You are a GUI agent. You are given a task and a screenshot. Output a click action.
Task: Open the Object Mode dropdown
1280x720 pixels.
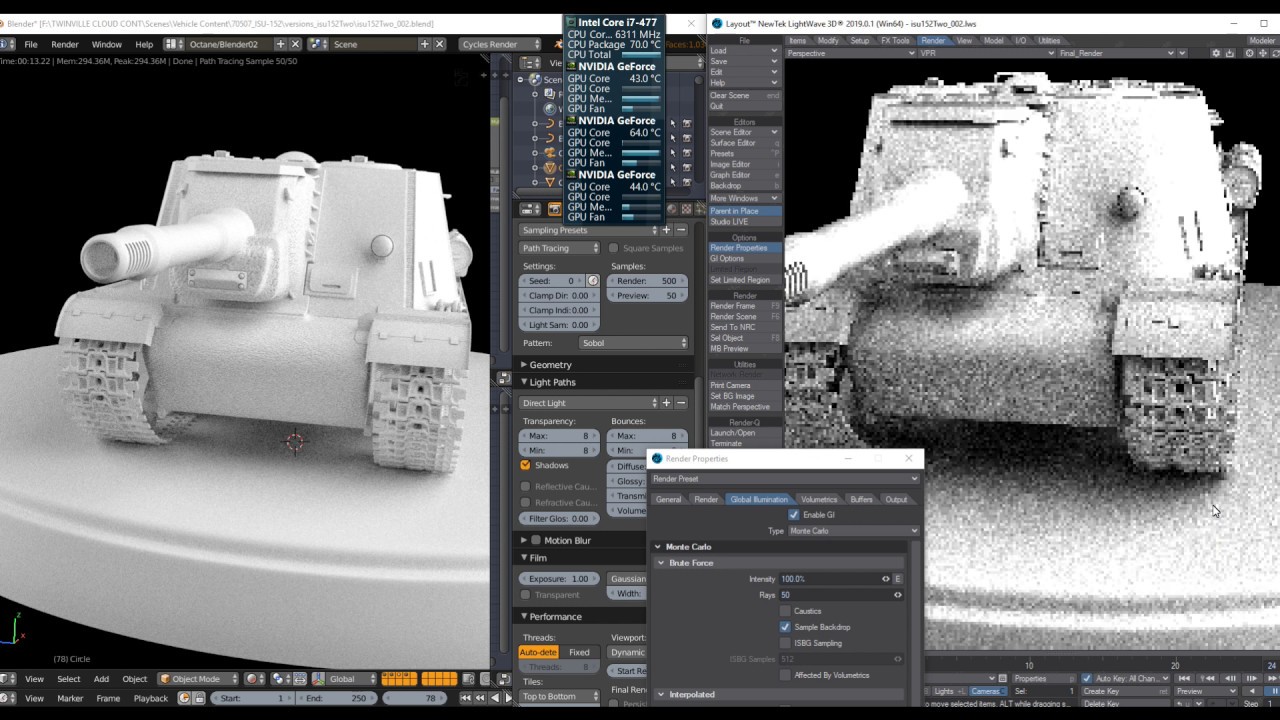click(x=200, y=679)
